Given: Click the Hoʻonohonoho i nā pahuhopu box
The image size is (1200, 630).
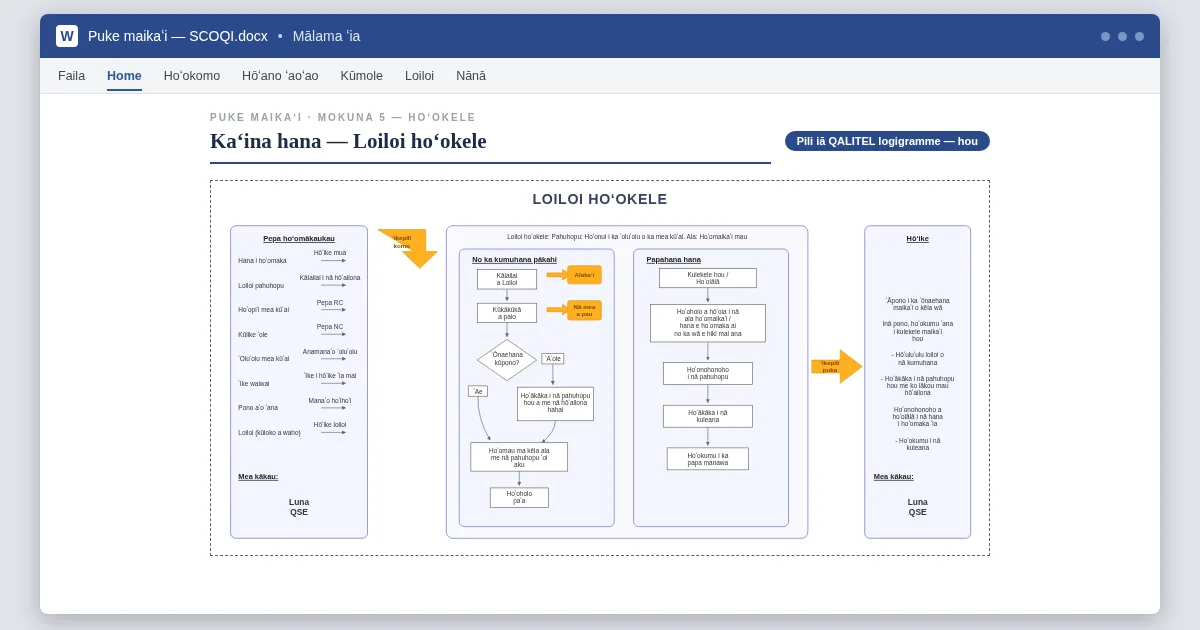Looking at the screenshot, I should [708, 373].
